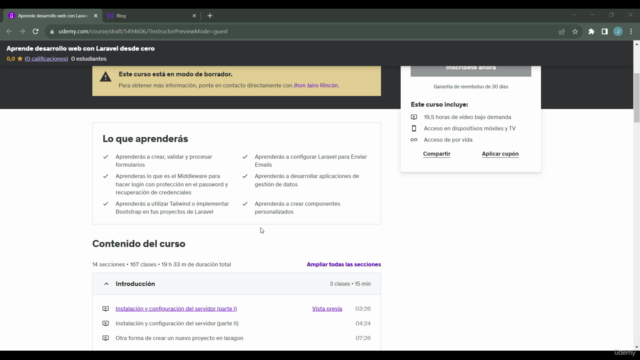640x360 pixels.
Task: Click checkmark beside aplicaciones de gestión de datos
Action: pos(245,176)
